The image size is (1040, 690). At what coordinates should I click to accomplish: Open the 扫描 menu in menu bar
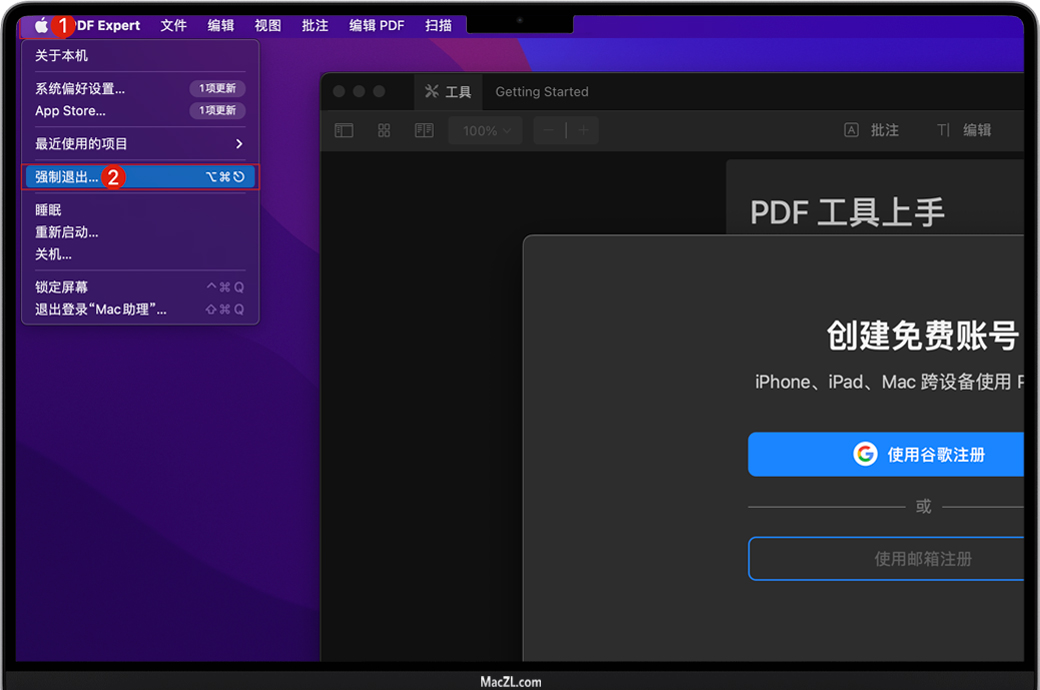click(438, 25)
